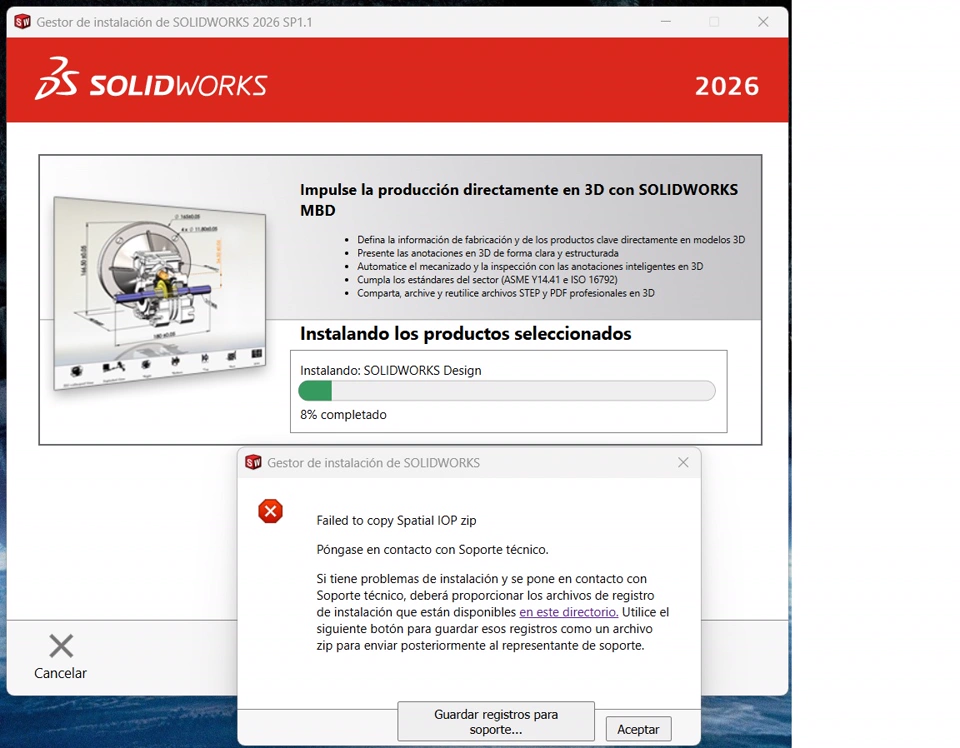Open the 'en este directorio' link

click(569, 612)
